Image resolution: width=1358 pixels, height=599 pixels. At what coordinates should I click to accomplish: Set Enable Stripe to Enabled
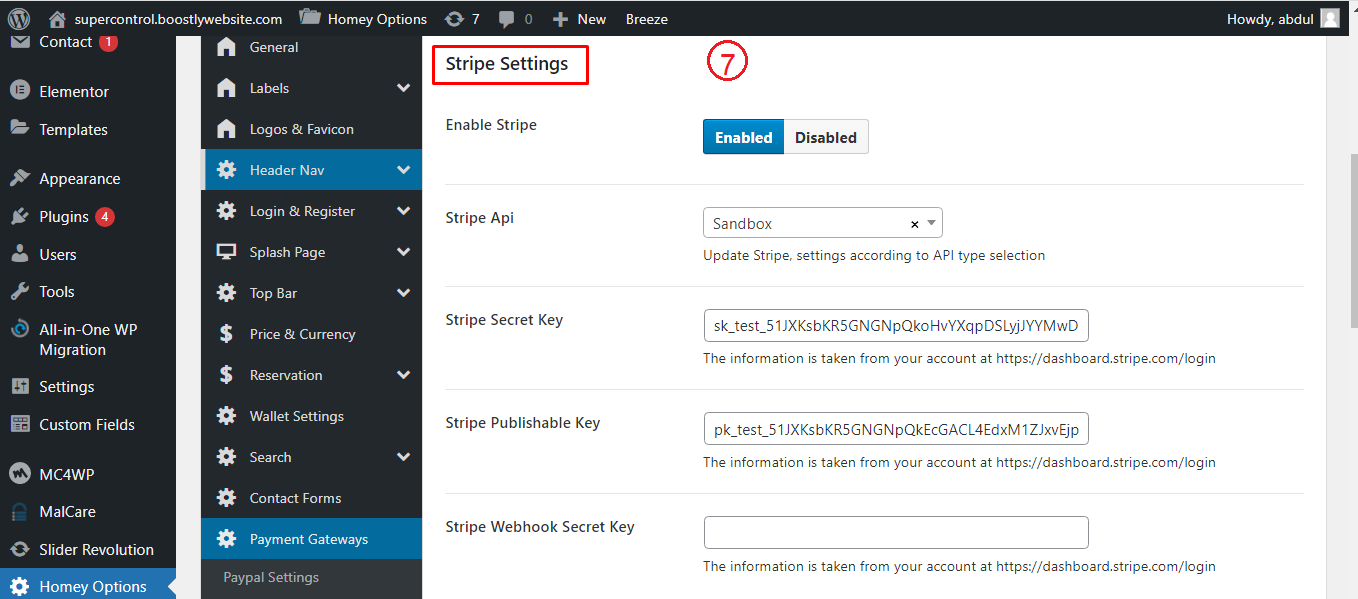pos(743,137)
